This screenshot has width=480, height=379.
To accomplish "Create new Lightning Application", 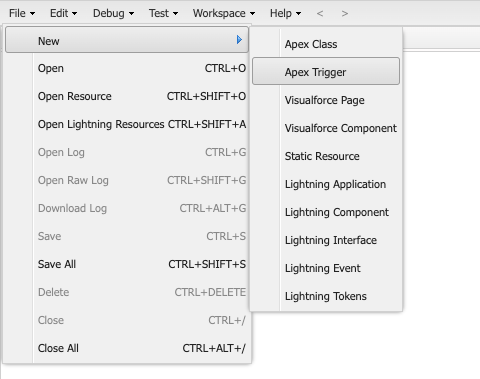I will [x=326, y=184].
